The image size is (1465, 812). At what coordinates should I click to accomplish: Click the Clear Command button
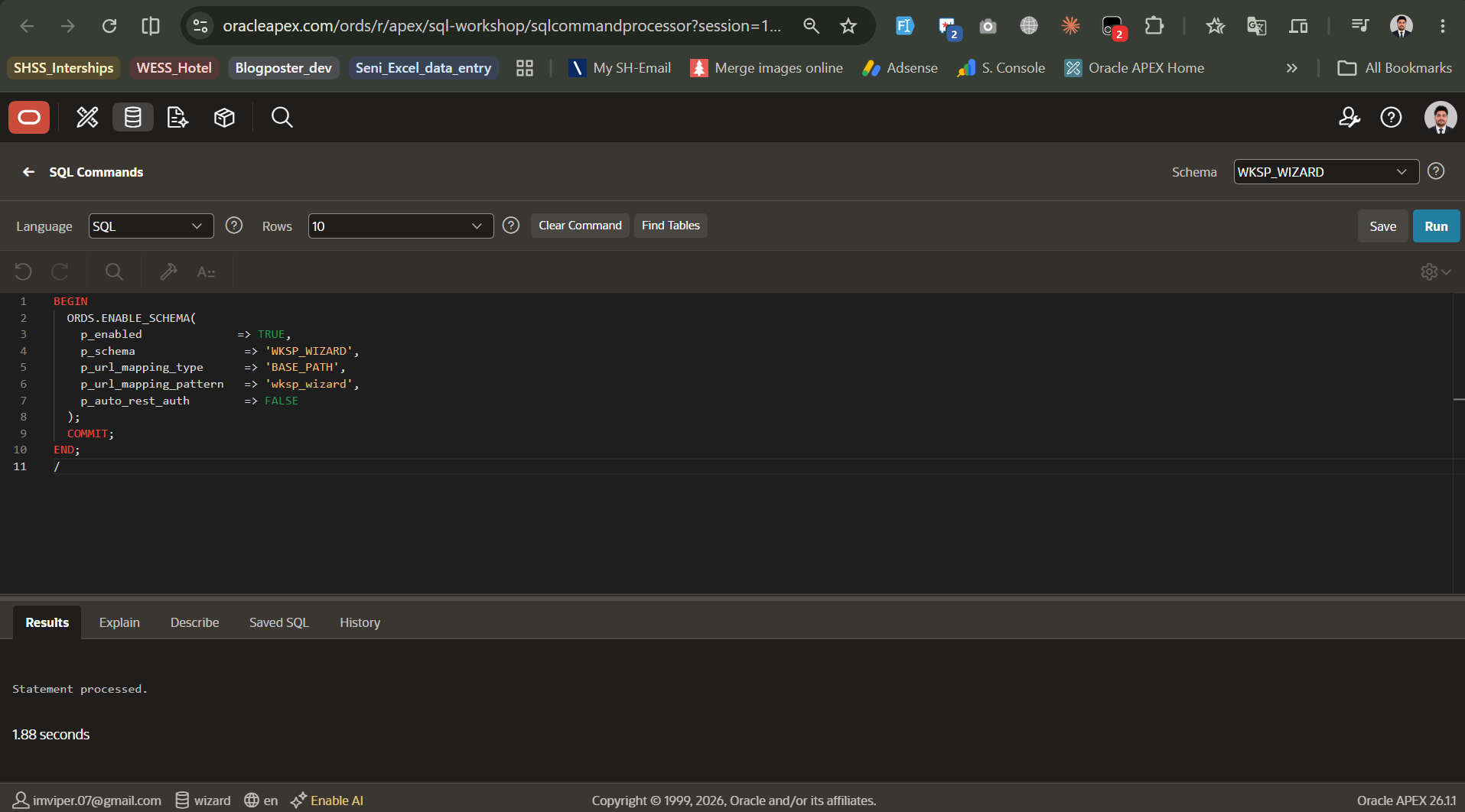pos(580,226)
